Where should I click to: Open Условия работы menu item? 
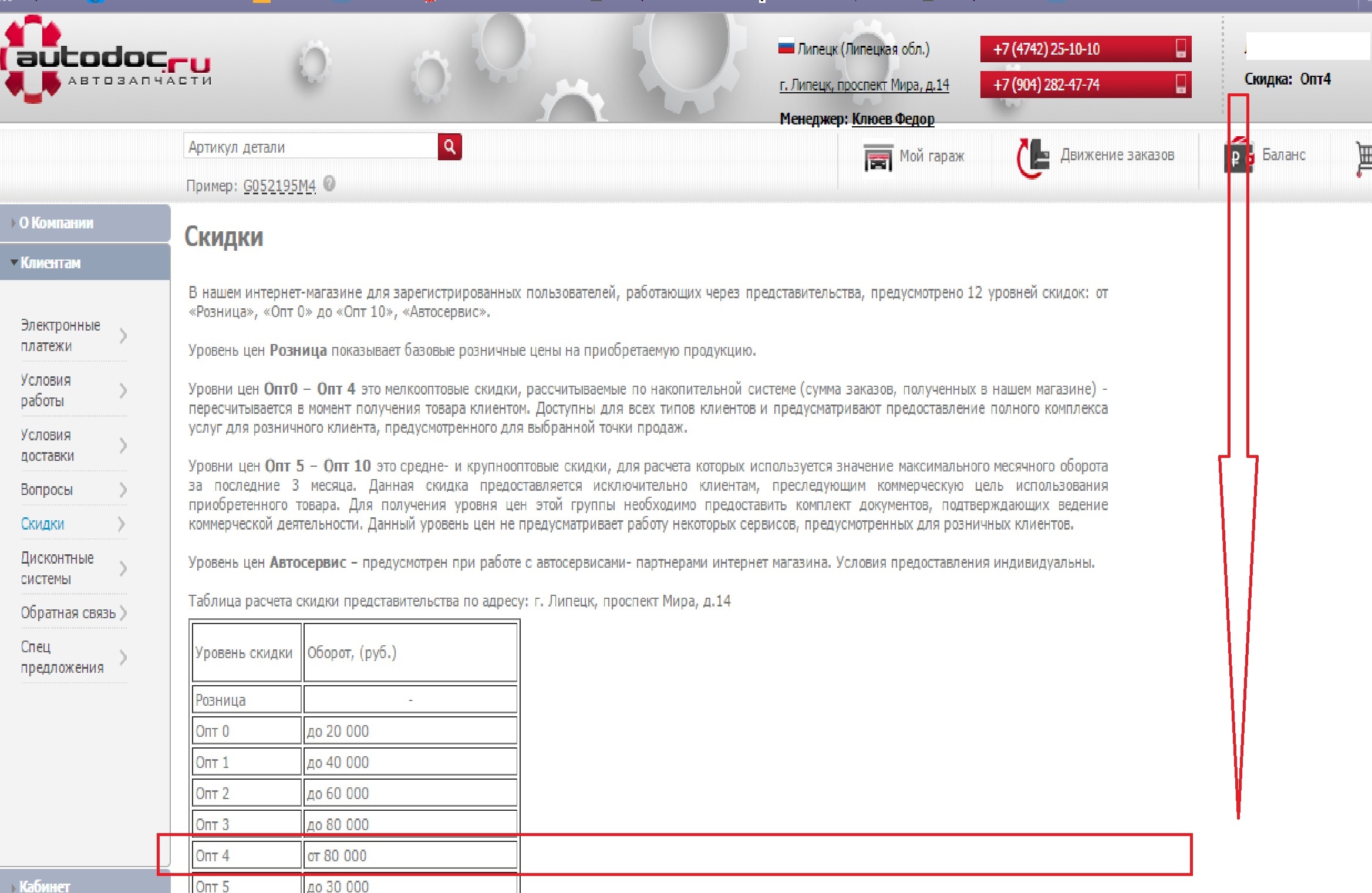pos(46,390)
